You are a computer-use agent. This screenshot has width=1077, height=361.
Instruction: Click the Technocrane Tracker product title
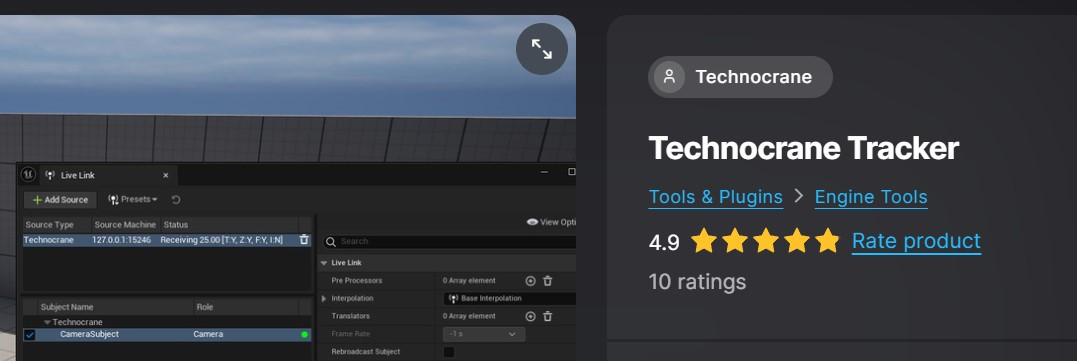point(804,148)
